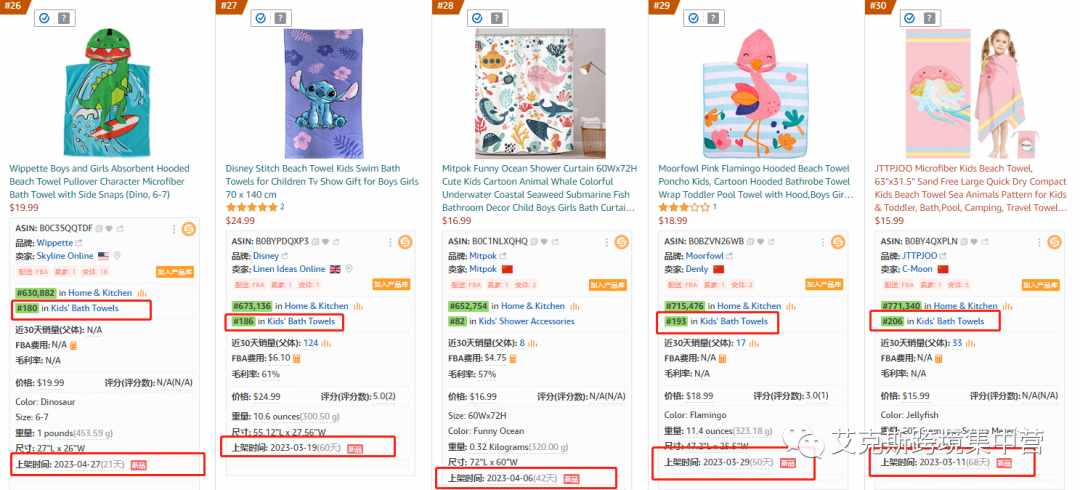Open sales chart icon beside 124 monthly sales
This screenshot has width=1080, height=490.
(x=326, y=343)
